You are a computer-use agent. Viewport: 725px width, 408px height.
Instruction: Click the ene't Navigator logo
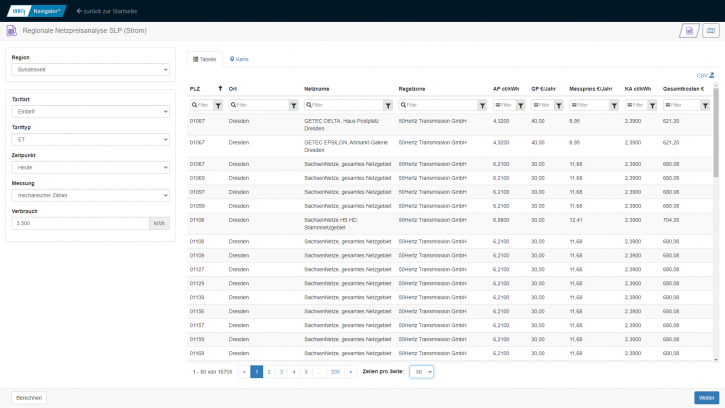[x=35, y=10]
